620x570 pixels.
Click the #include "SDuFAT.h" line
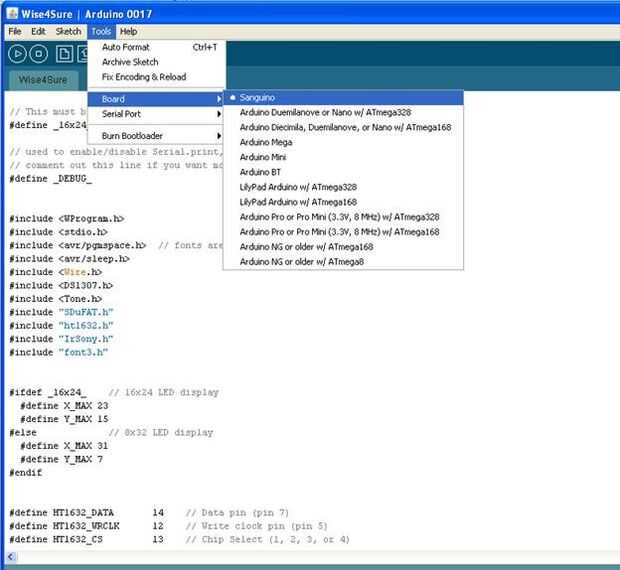(61, 313)
